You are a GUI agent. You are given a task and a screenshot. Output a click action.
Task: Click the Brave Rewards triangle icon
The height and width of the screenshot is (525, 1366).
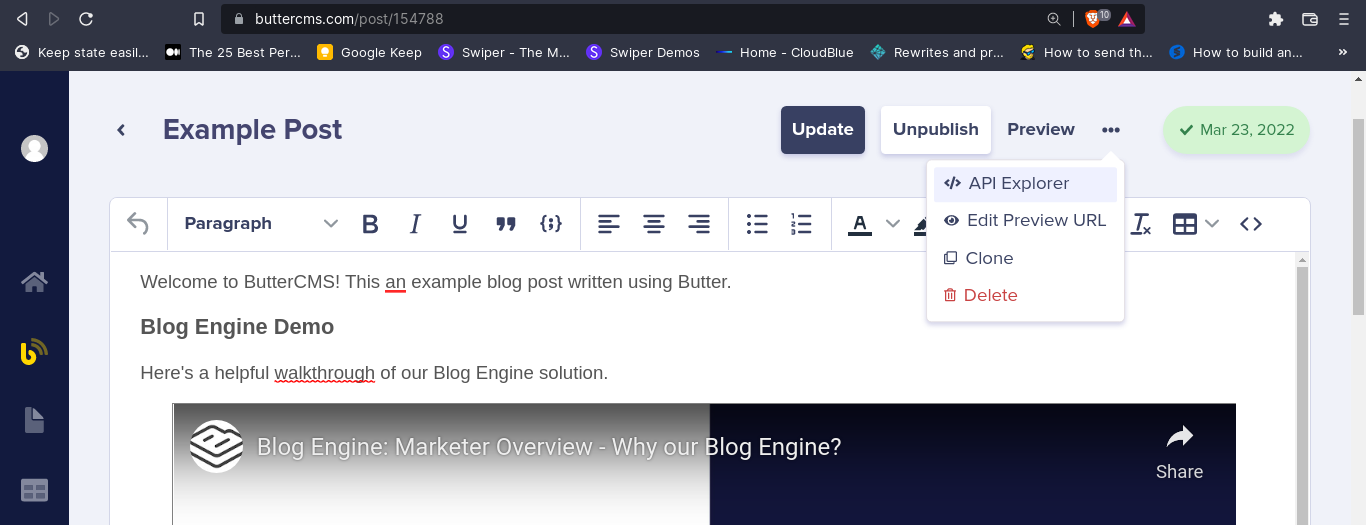click(1127, 18)
